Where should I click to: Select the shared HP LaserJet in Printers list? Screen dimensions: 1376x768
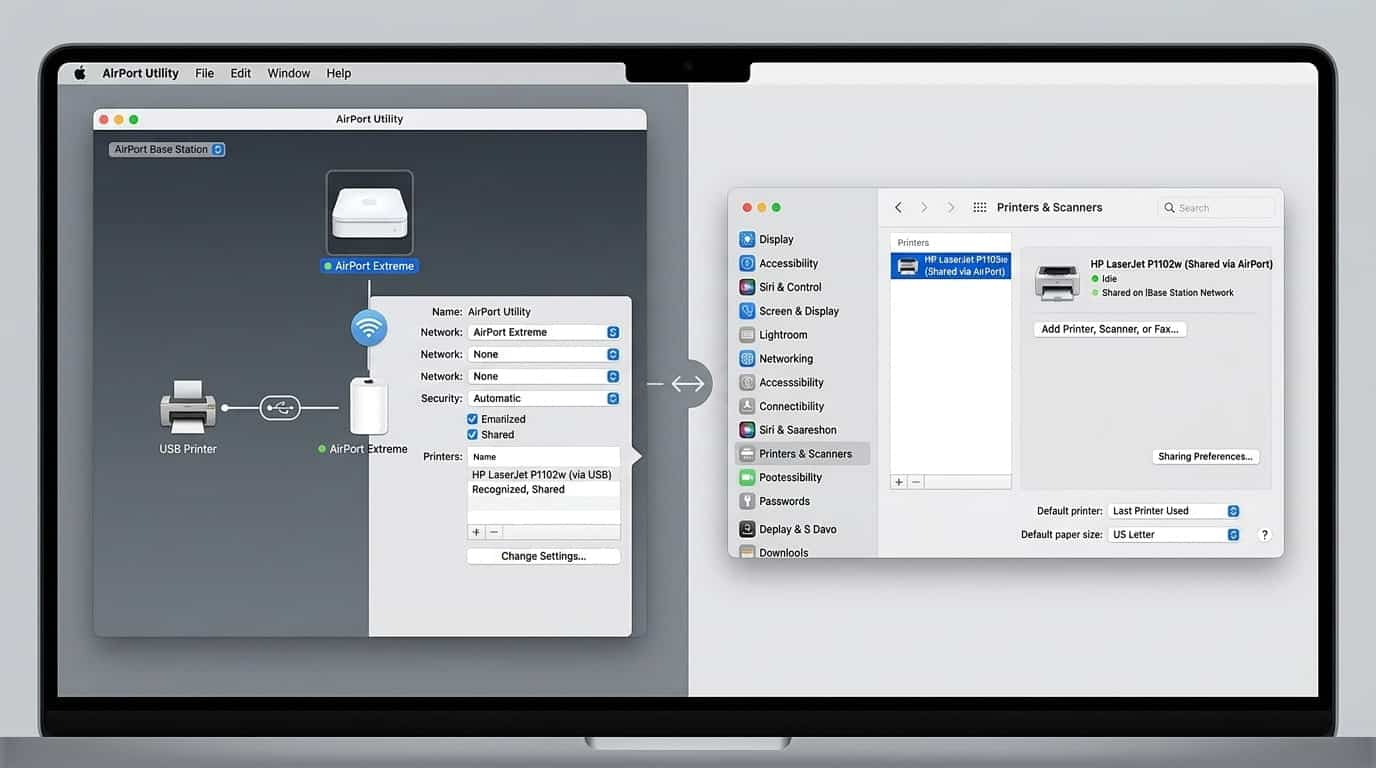[x=951, y=266]
